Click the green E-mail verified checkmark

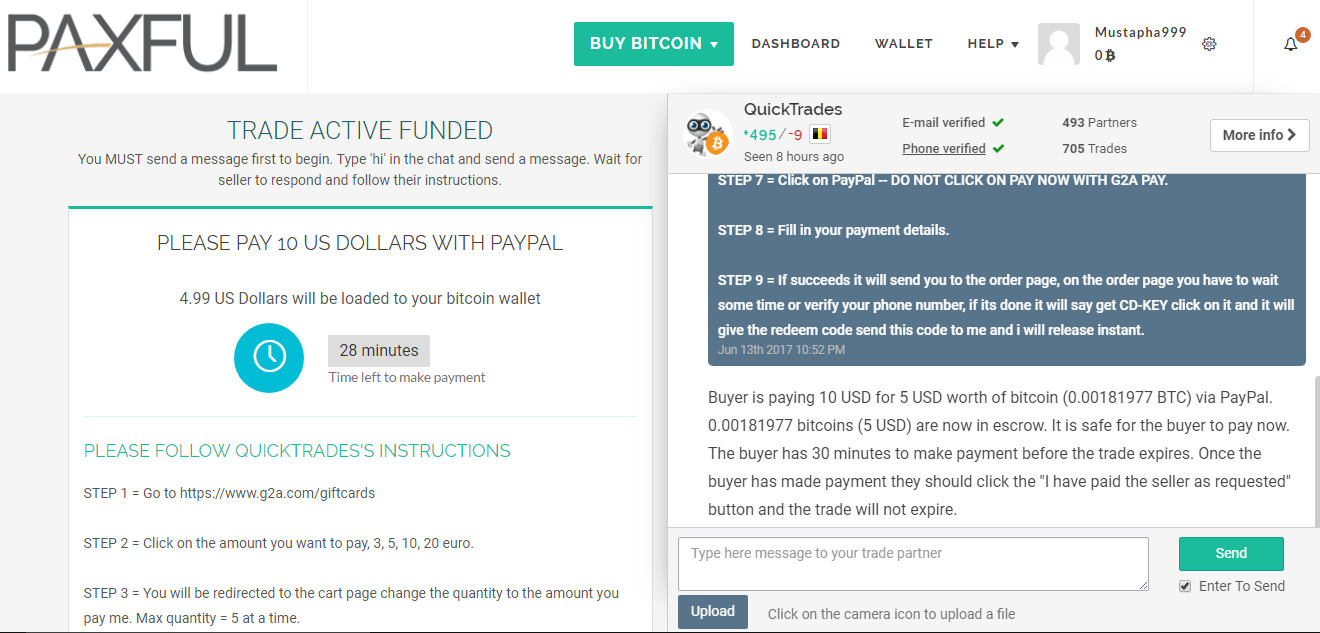coord(998,123)
